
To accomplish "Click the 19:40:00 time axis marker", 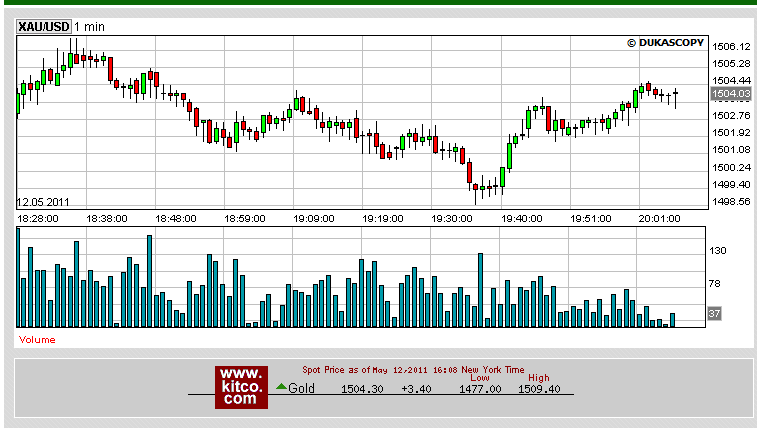I will coord(521,217).
